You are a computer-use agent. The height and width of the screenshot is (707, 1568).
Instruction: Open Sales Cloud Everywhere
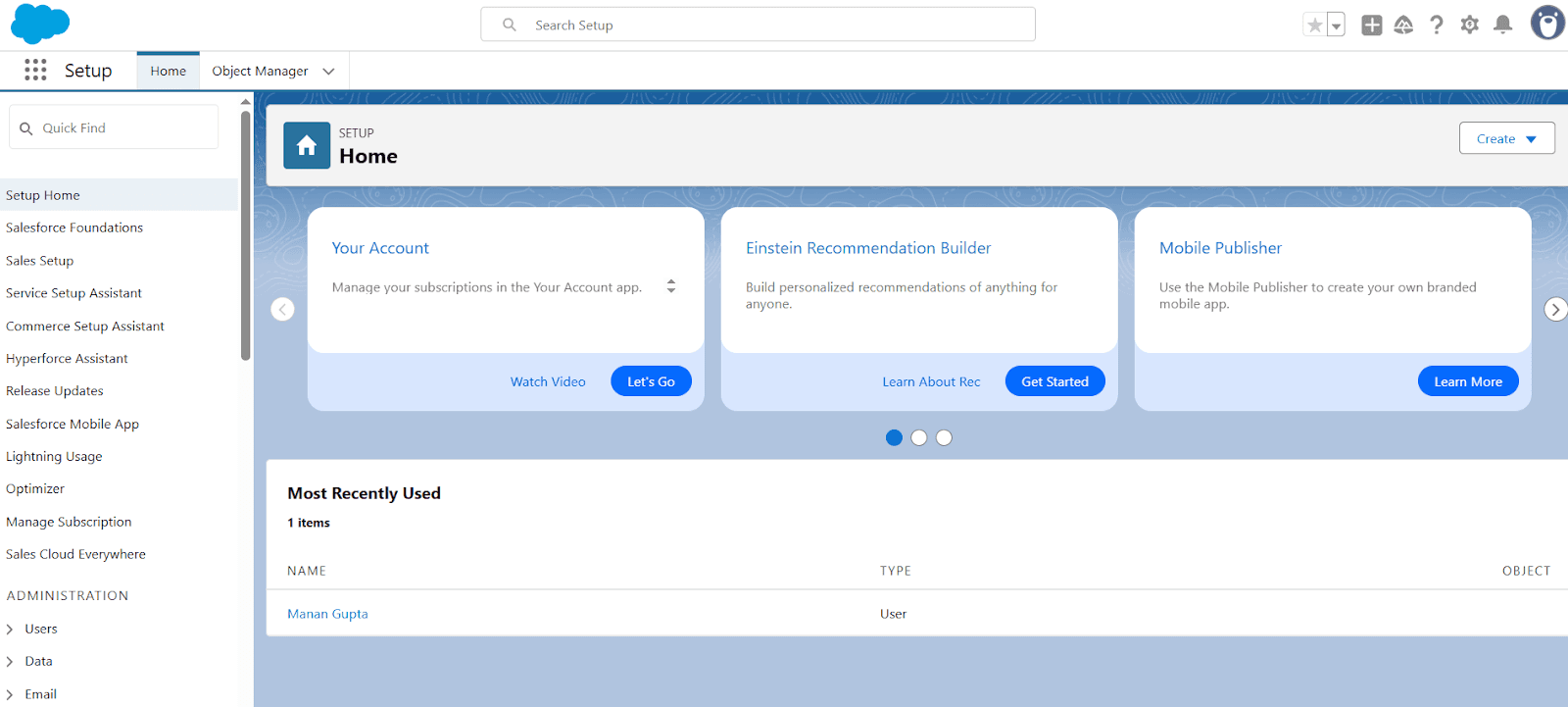(x=75, y=555)
